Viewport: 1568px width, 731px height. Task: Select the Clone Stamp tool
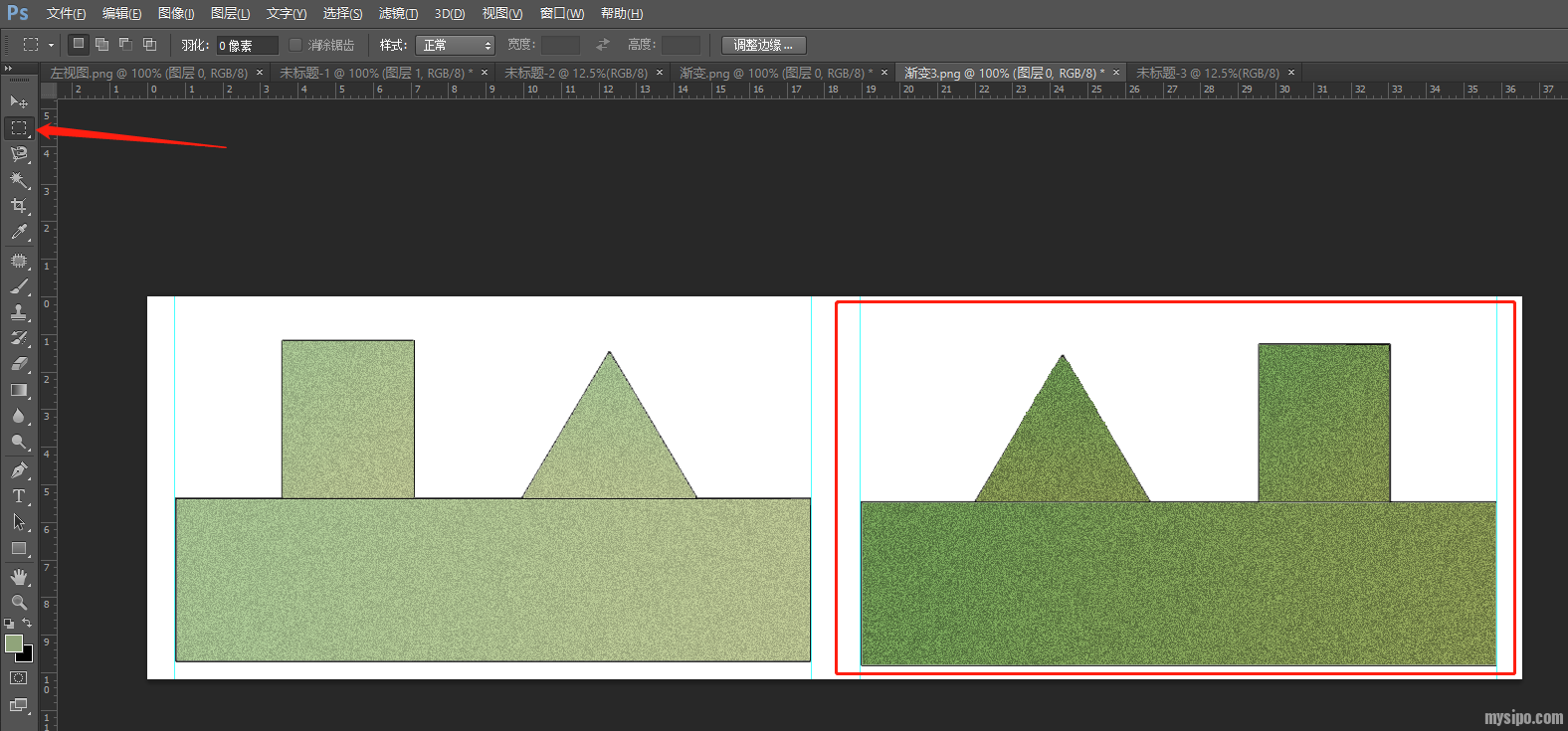18,311
